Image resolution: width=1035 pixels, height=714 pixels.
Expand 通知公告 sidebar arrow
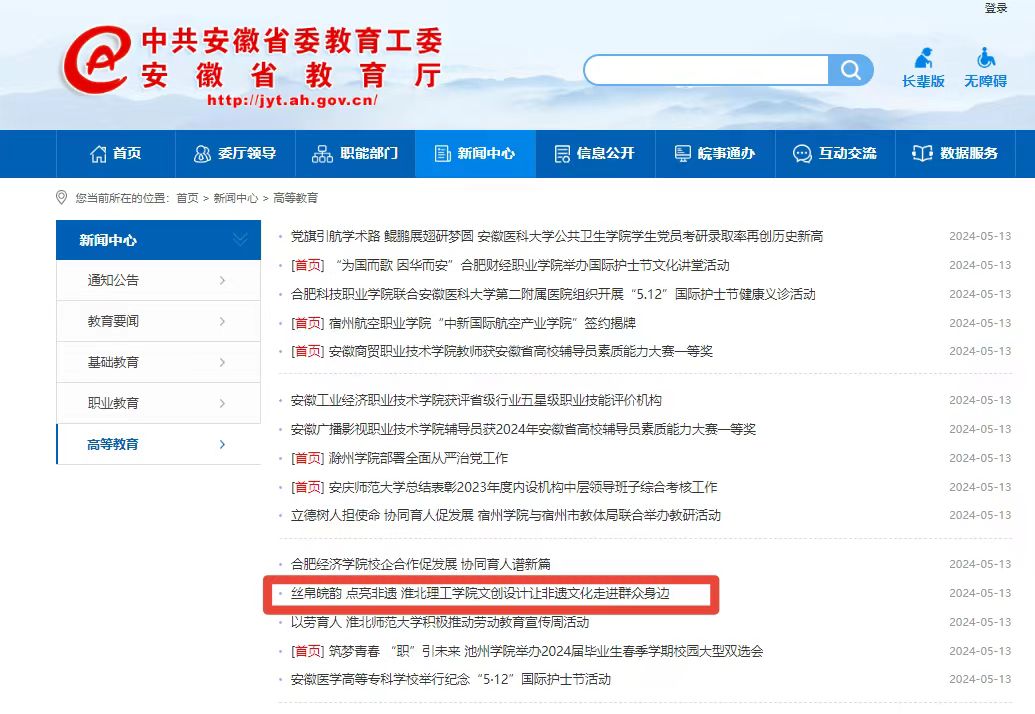click(x=222, y=281)
